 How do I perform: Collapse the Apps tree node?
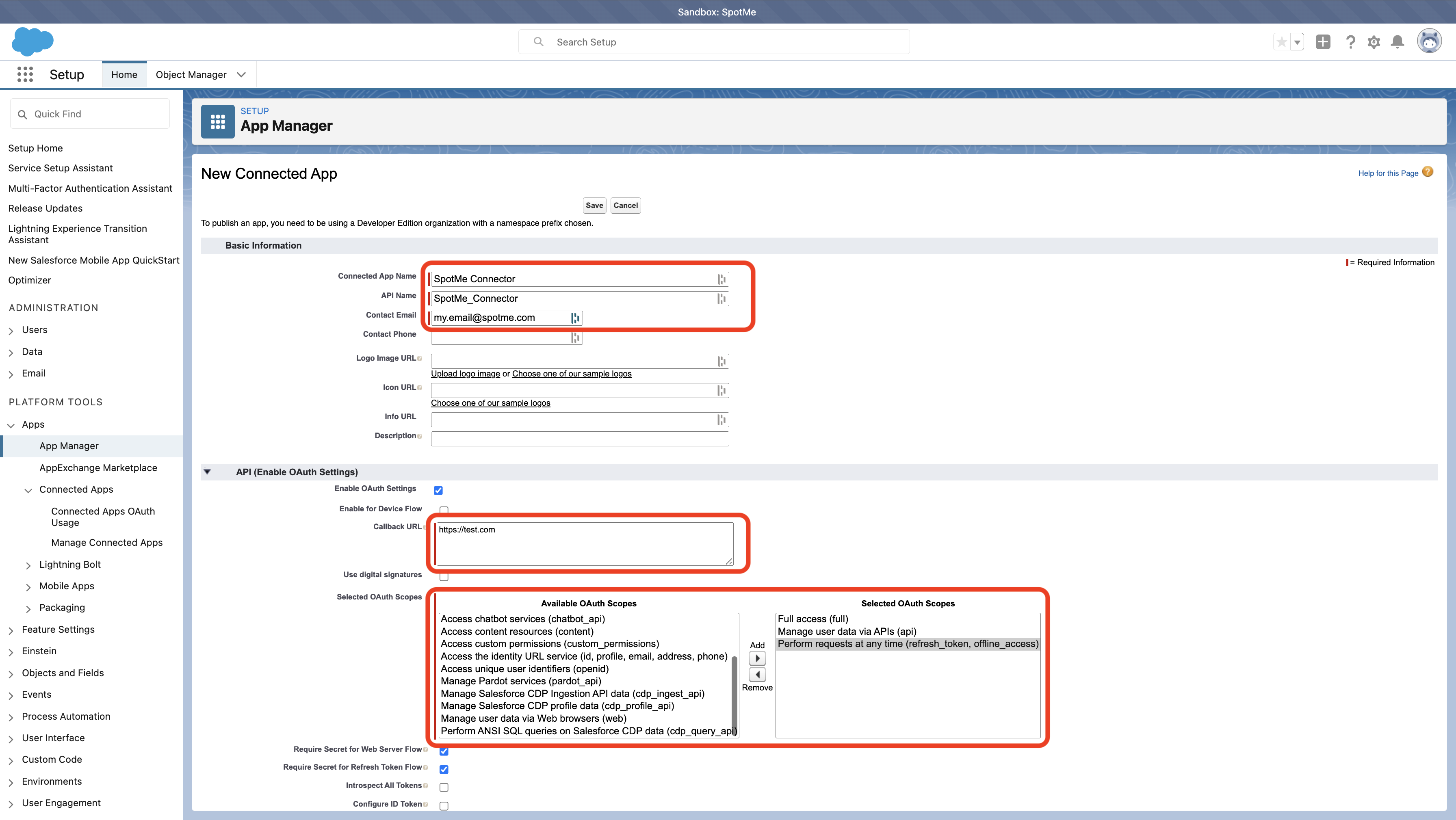[11, 425]
